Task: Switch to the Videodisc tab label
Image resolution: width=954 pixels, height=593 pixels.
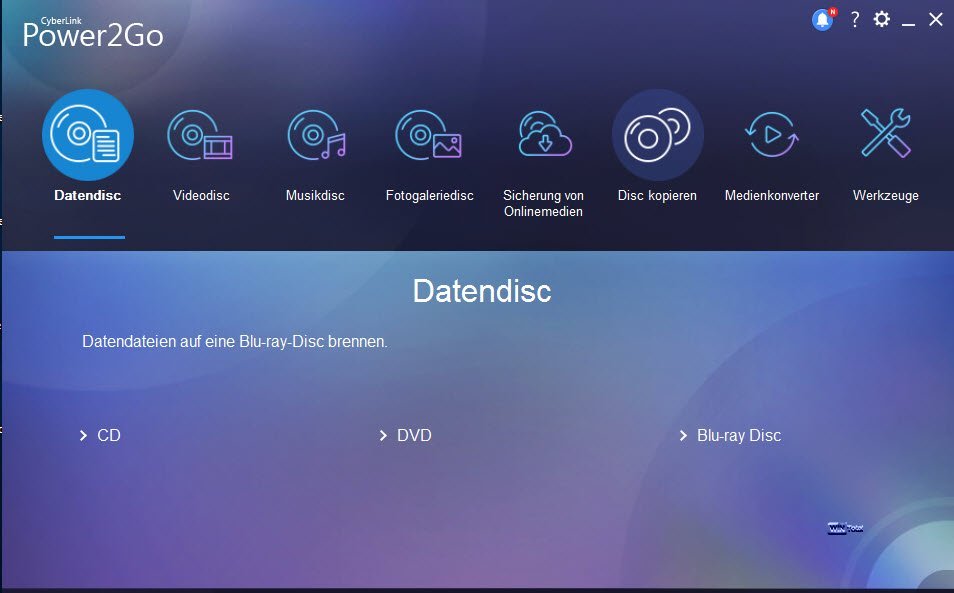Action: tap(201, 195)
